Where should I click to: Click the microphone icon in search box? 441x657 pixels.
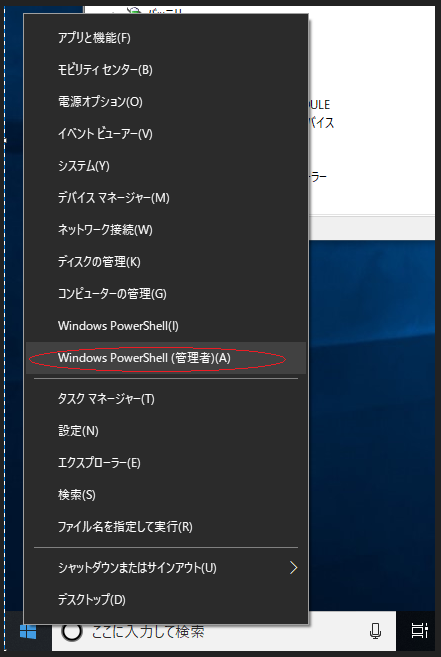click(x=376, y=631)
